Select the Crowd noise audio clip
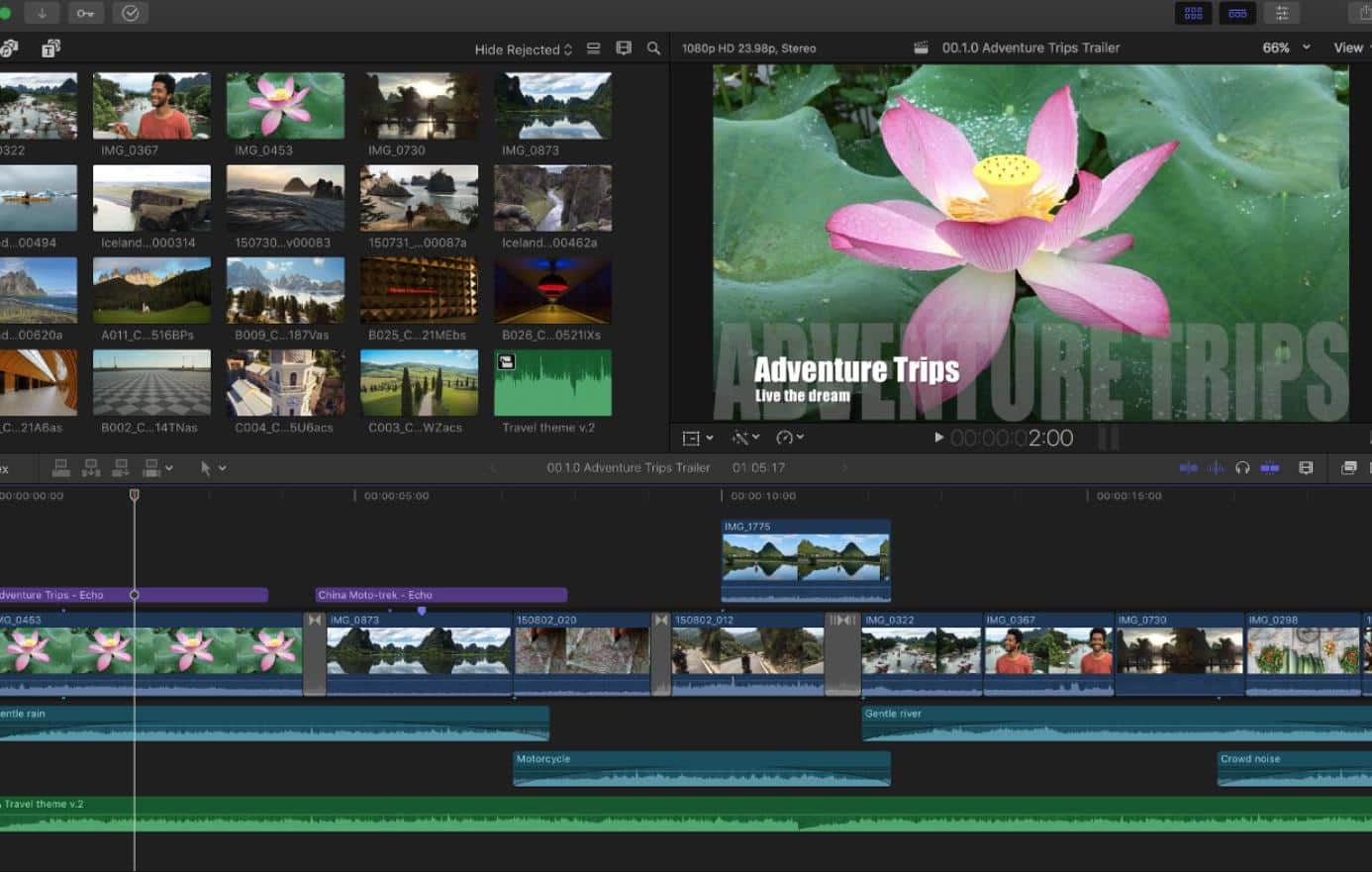This screenshot has height=872, width=1372. tap(1295, 769)
